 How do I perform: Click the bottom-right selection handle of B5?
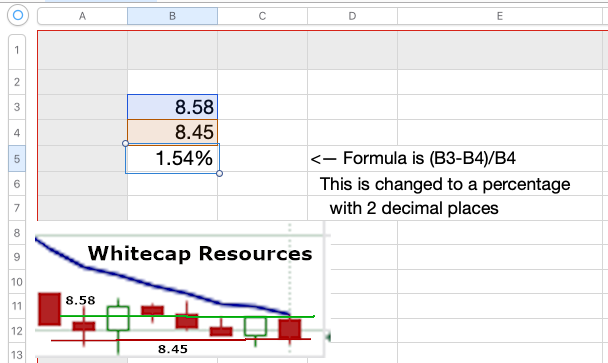coord(219,173)
